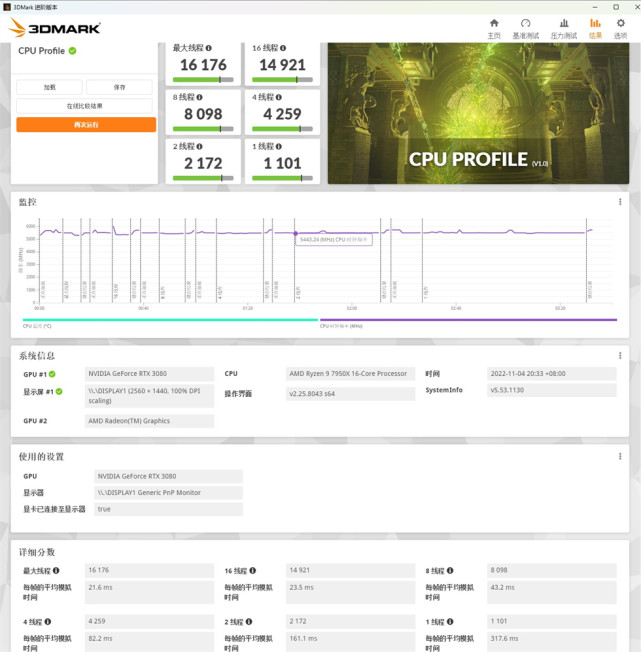Screen dimensions: 641x652
Task: Click the green check beside CPU Profile
Action: tap(72, 51)
